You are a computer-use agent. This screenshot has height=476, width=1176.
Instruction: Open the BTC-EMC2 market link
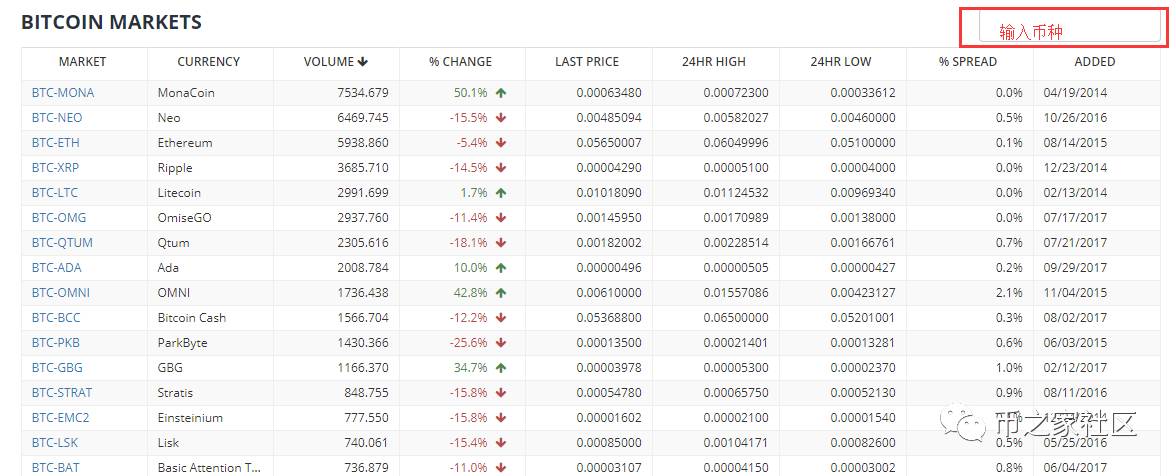[61, 418]
